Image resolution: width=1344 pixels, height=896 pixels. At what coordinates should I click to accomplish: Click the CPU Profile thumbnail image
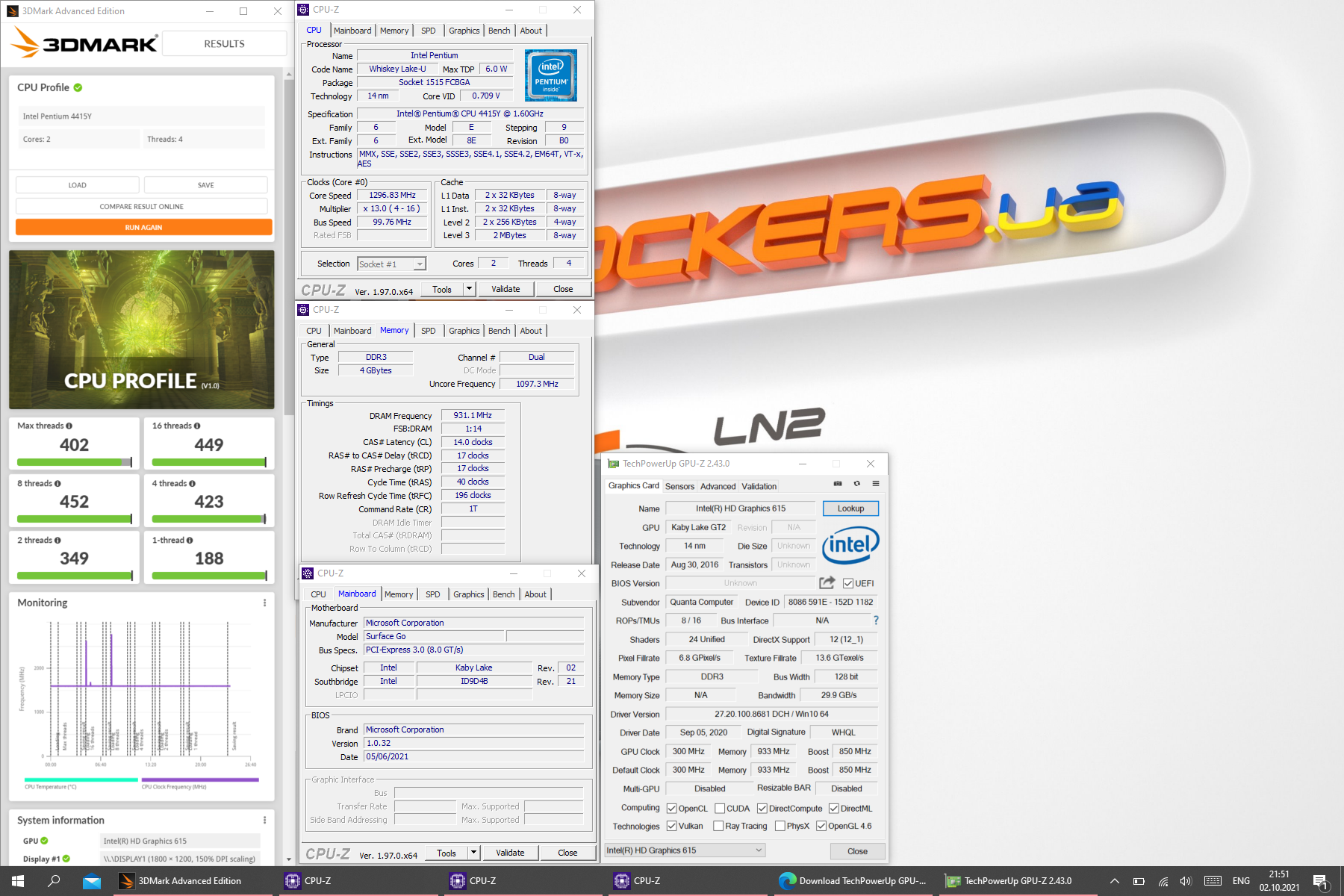pyautogui.click(x=142, y=329)
